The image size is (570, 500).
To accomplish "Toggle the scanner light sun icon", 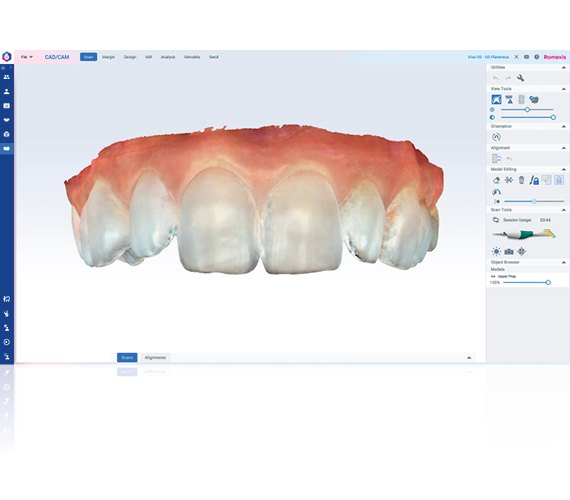I will 496,251.
